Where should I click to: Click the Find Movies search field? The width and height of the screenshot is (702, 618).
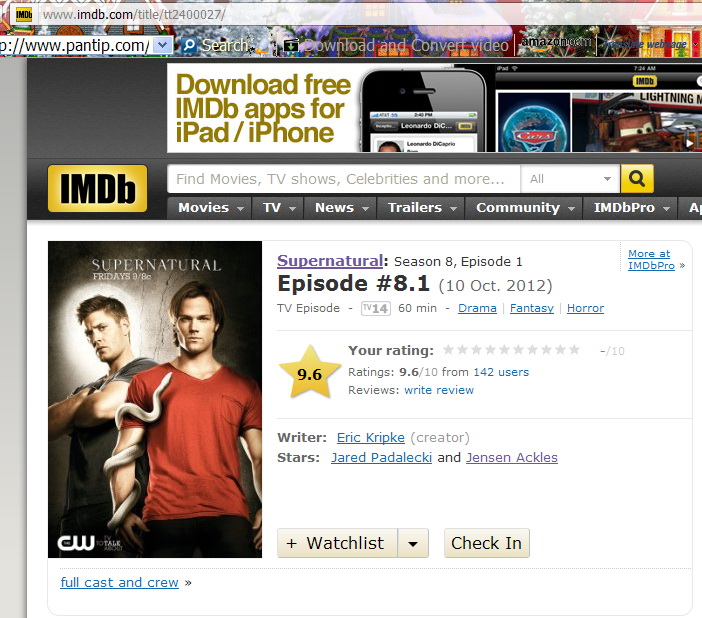point(343,179)
